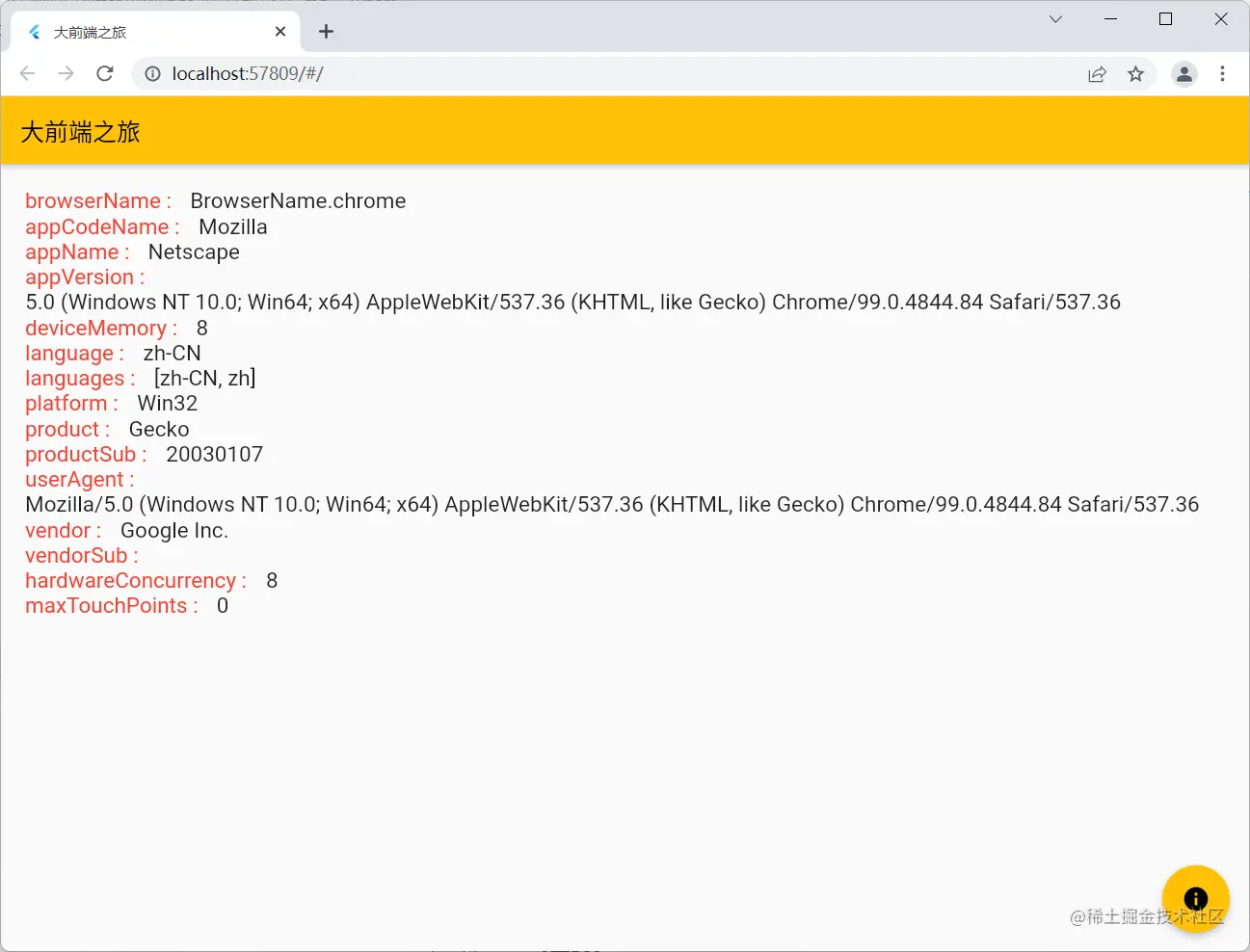The image size is (1250, 952).
Task: Click the browser forward arrow
Action: (66, 73)
